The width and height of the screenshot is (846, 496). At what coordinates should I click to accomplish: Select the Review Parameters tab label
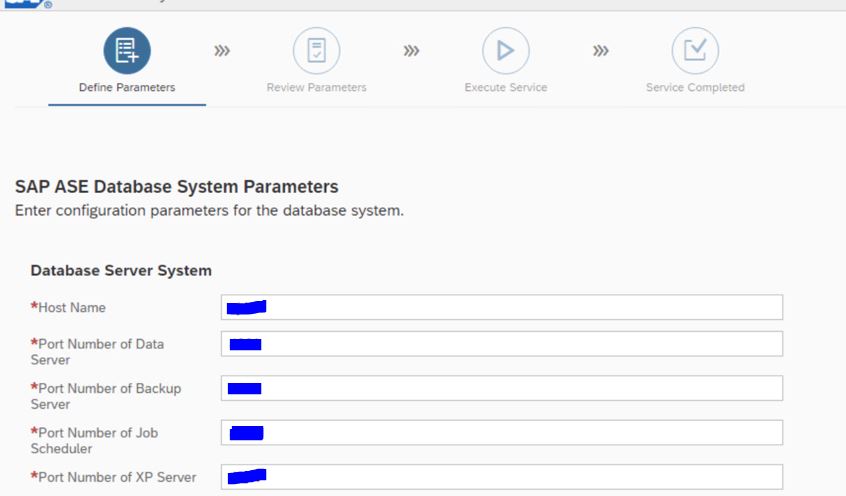click(x=316, y=87)
